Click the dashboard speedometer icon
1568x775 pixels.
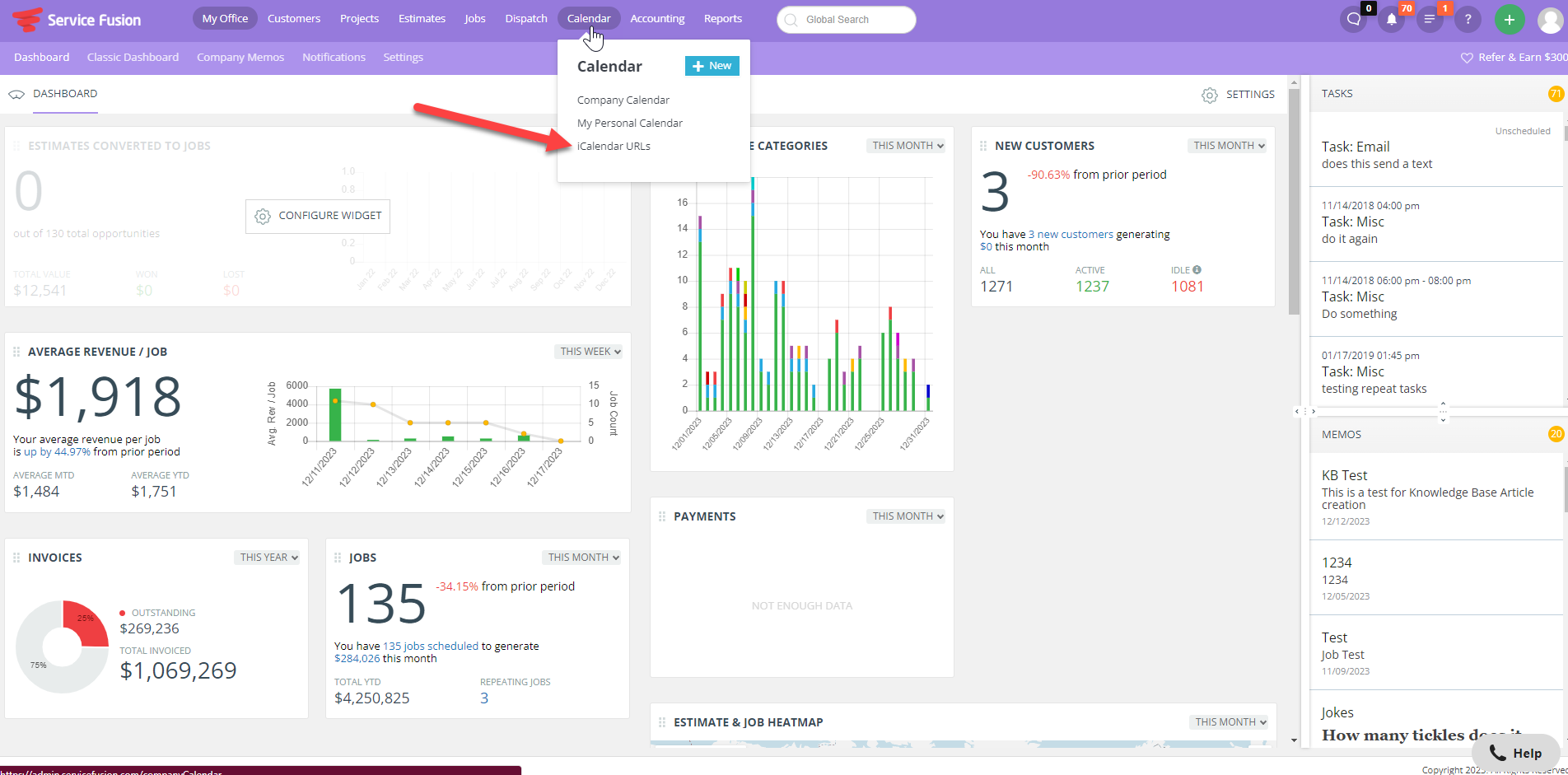[x=16, y=94]
